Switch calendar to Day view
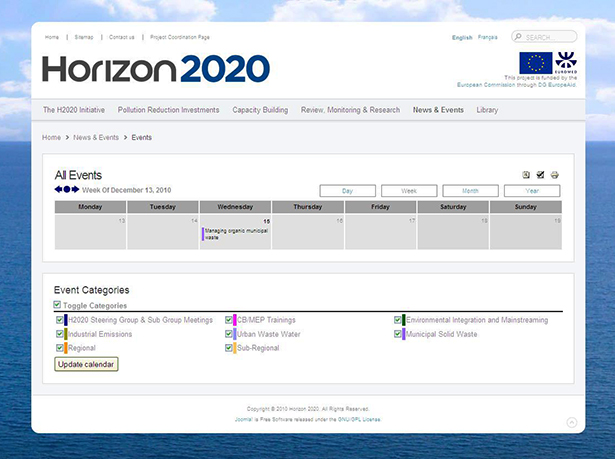Viewport: 615px width, 459px height. pos(348,191)
